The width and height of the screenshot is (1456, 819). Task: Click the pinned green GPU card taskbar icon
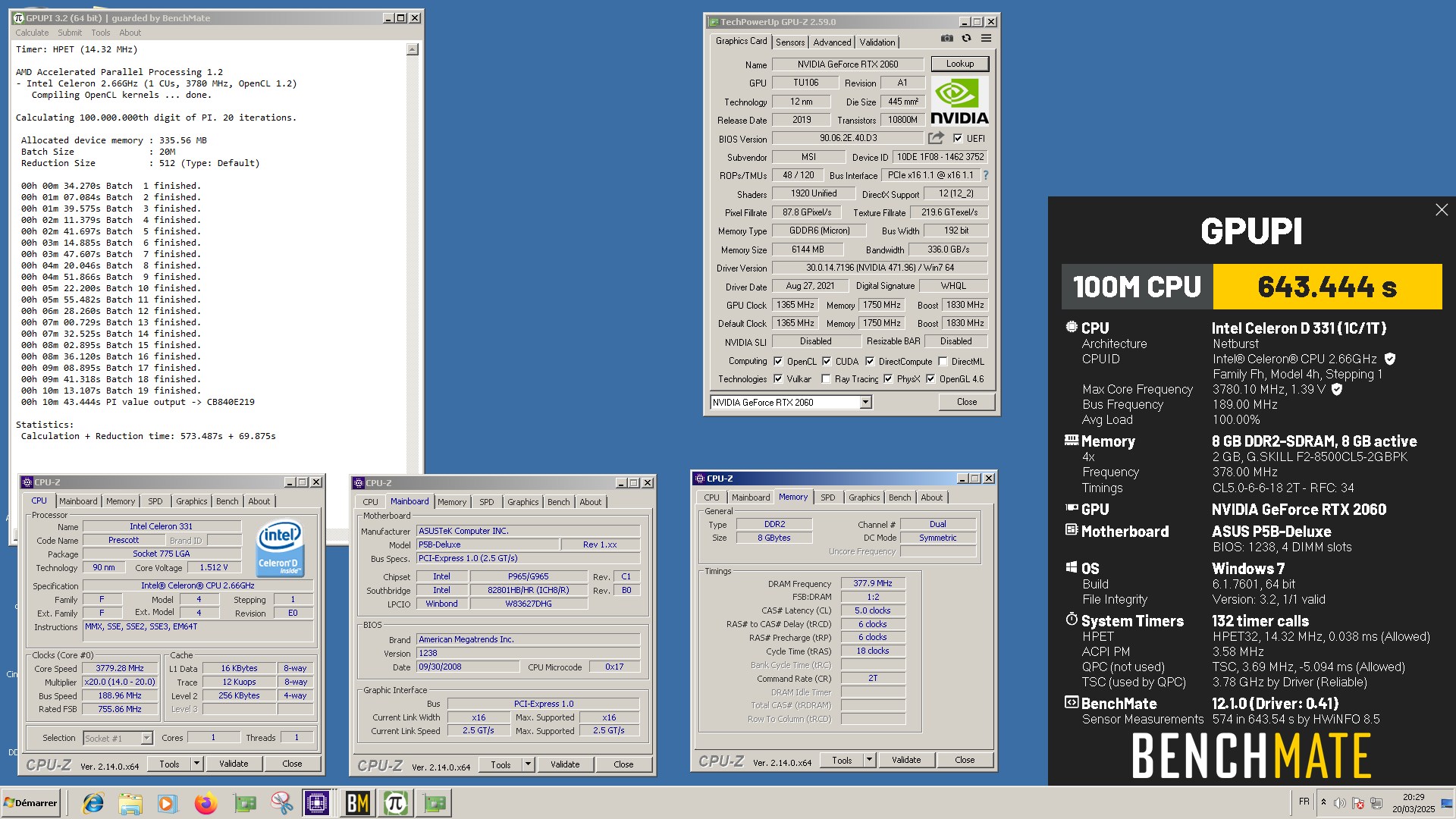[244, 803]
